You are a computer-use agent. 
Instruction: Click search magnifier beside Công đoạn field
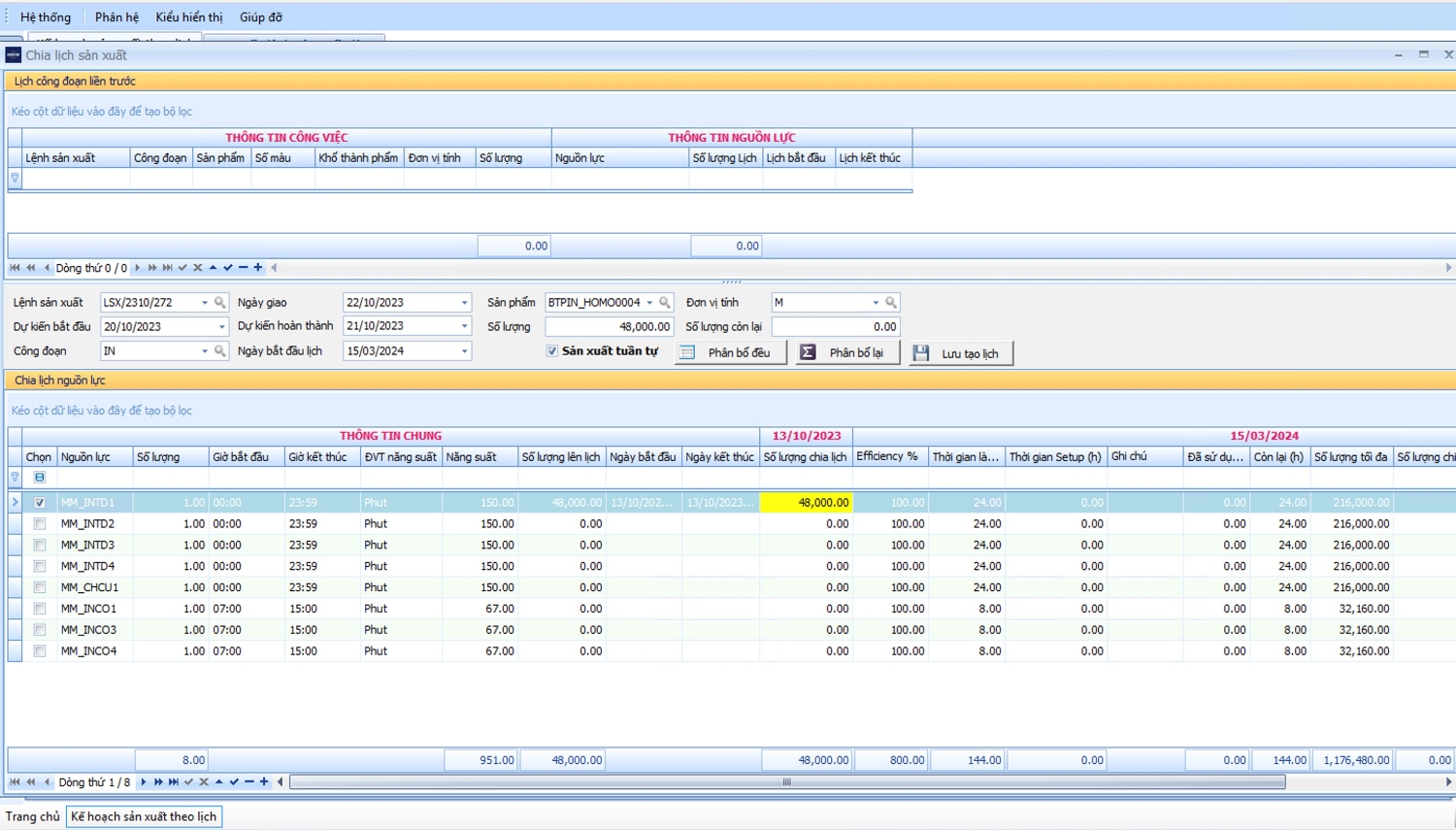220,351
